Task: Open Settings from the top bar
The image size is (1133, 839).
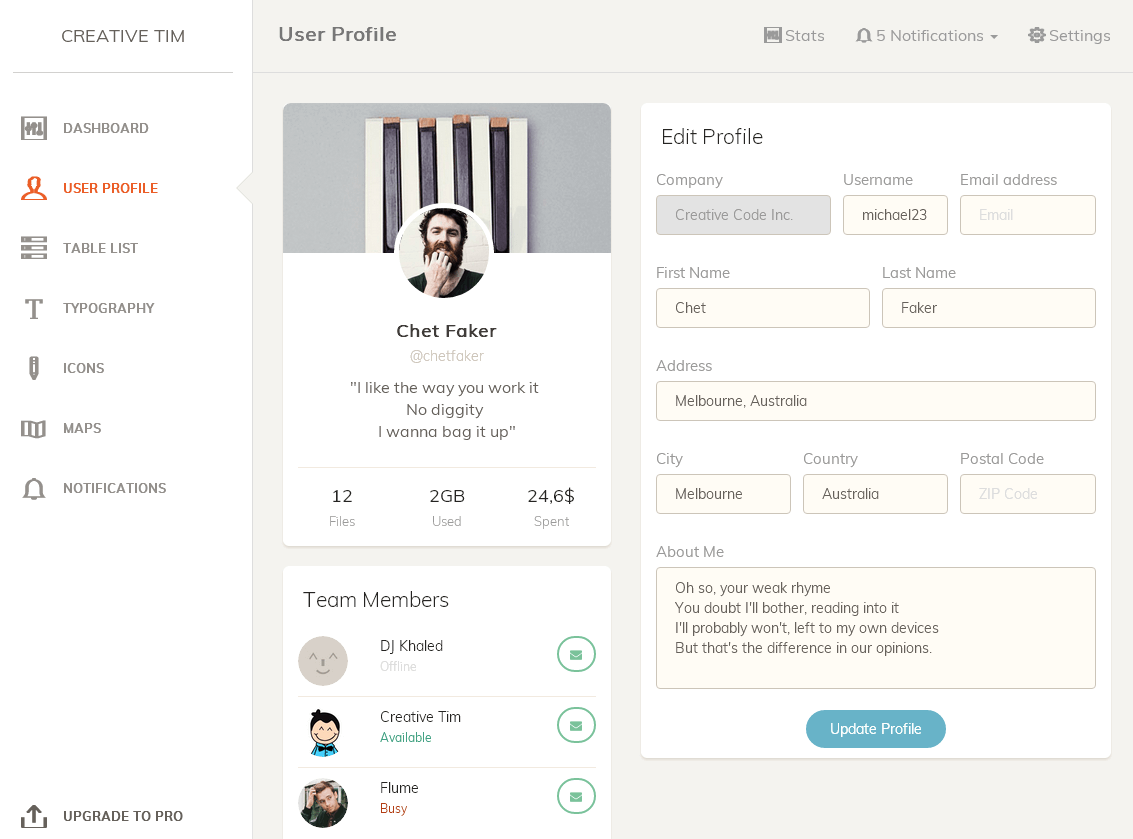Action: click(x=1069, y=36)
